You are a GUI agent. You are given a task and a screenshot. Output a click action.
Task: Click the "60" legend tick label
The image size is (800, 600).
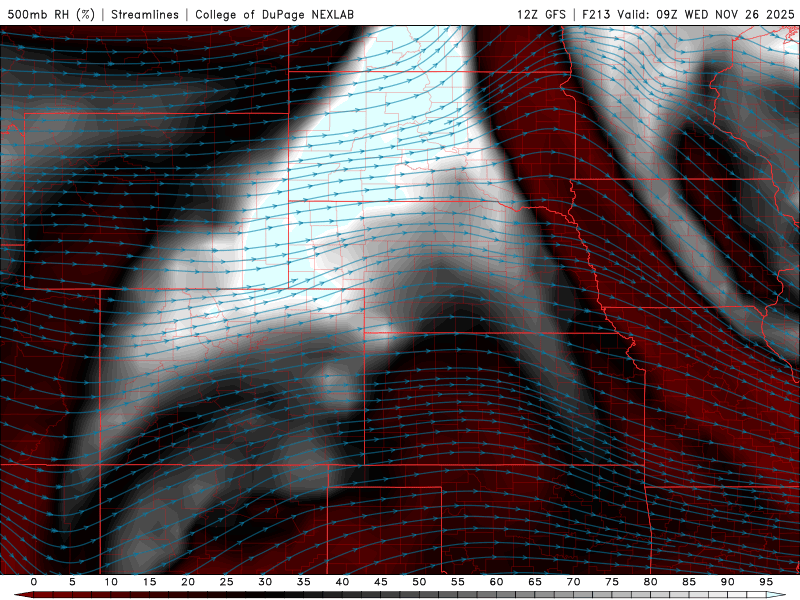click(496, 582)
